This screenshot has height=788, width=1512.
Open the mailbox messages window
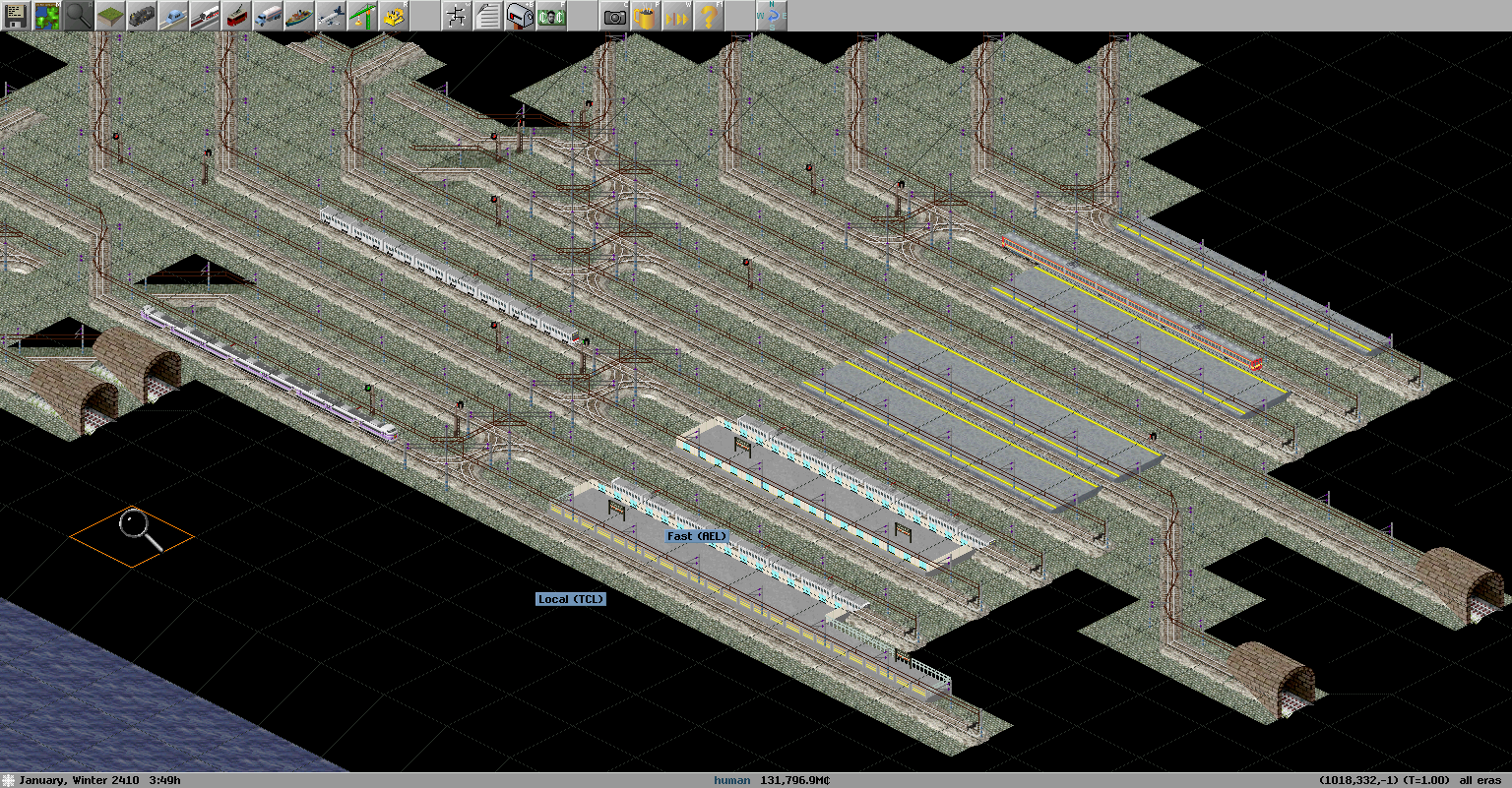(520, 16)
